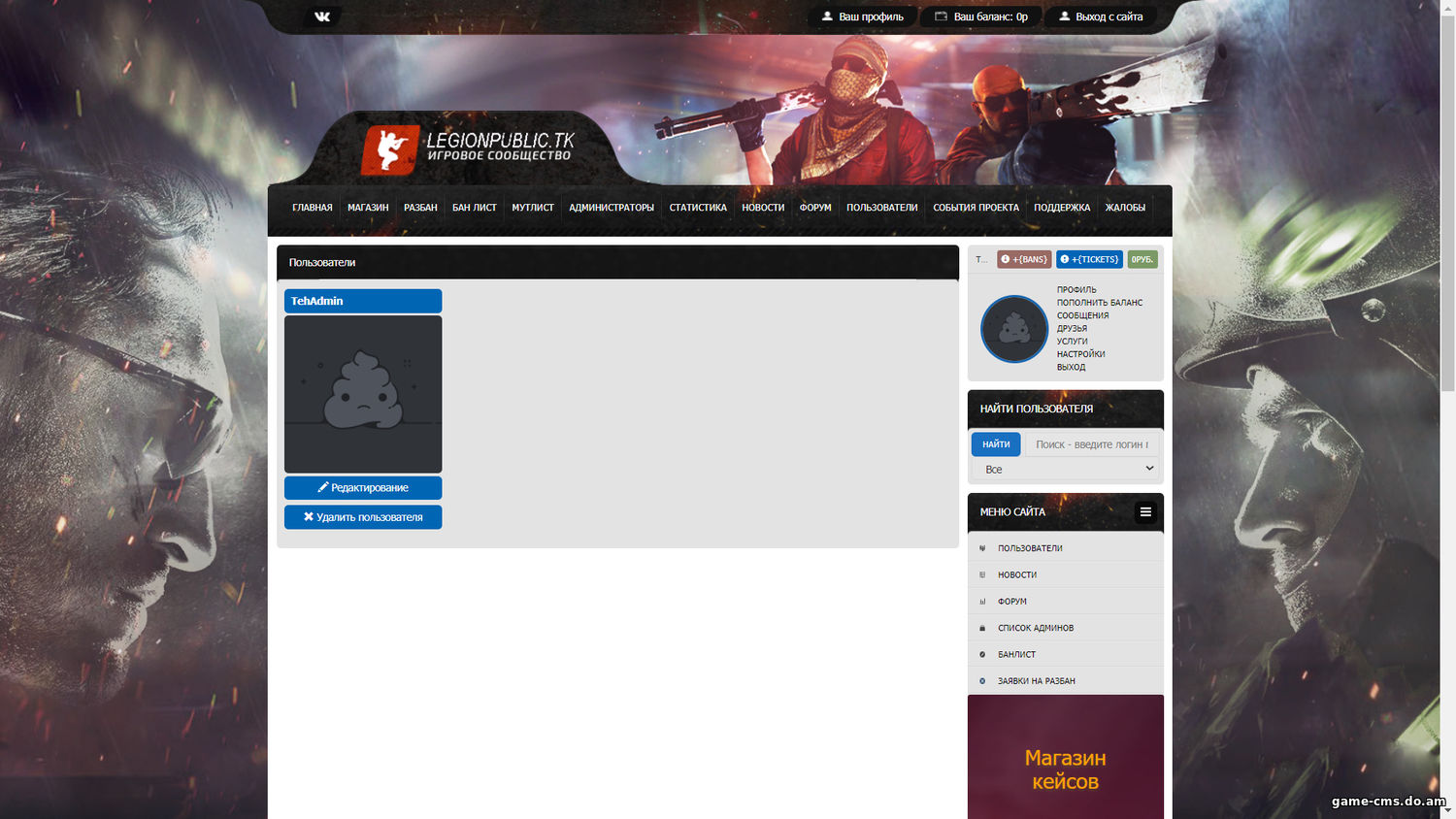Viewport: 1456px width, 819px height.
Task: Click the 'Пользователи' panel heading
Action: click(x=322, y=263)
